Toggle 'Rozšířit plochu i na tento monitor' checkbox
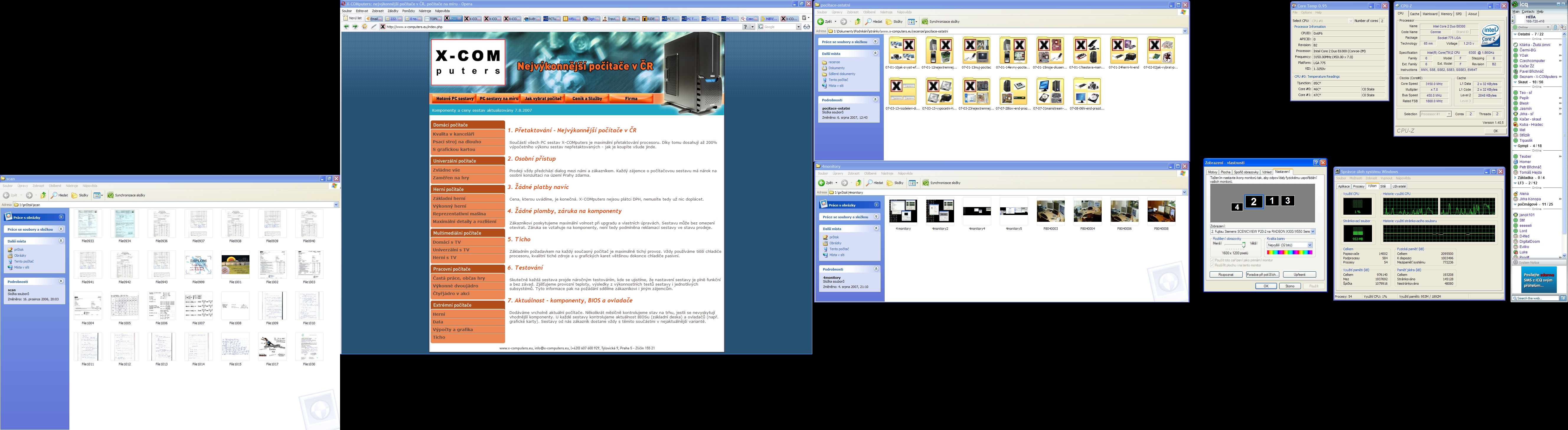The width and height of the screenshot is (1568, 430). pyautogui.click(x=1213, y=266)
